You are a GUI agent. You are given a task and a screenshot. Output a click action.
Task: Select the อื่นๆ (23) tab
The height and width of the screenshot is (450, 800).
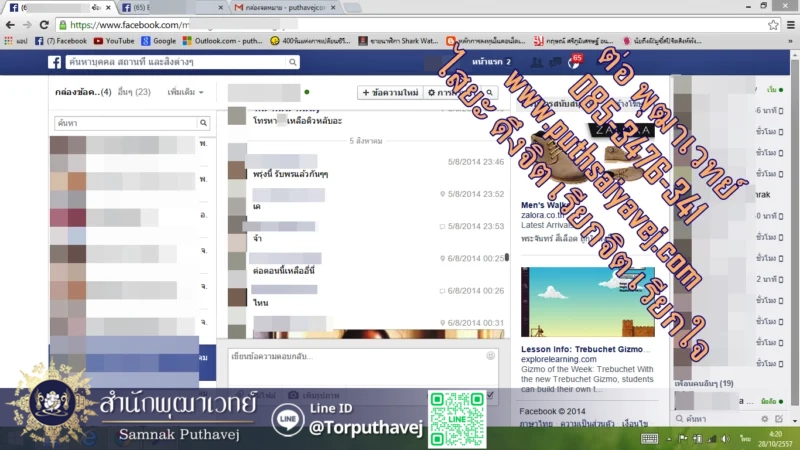coord(134,92)
